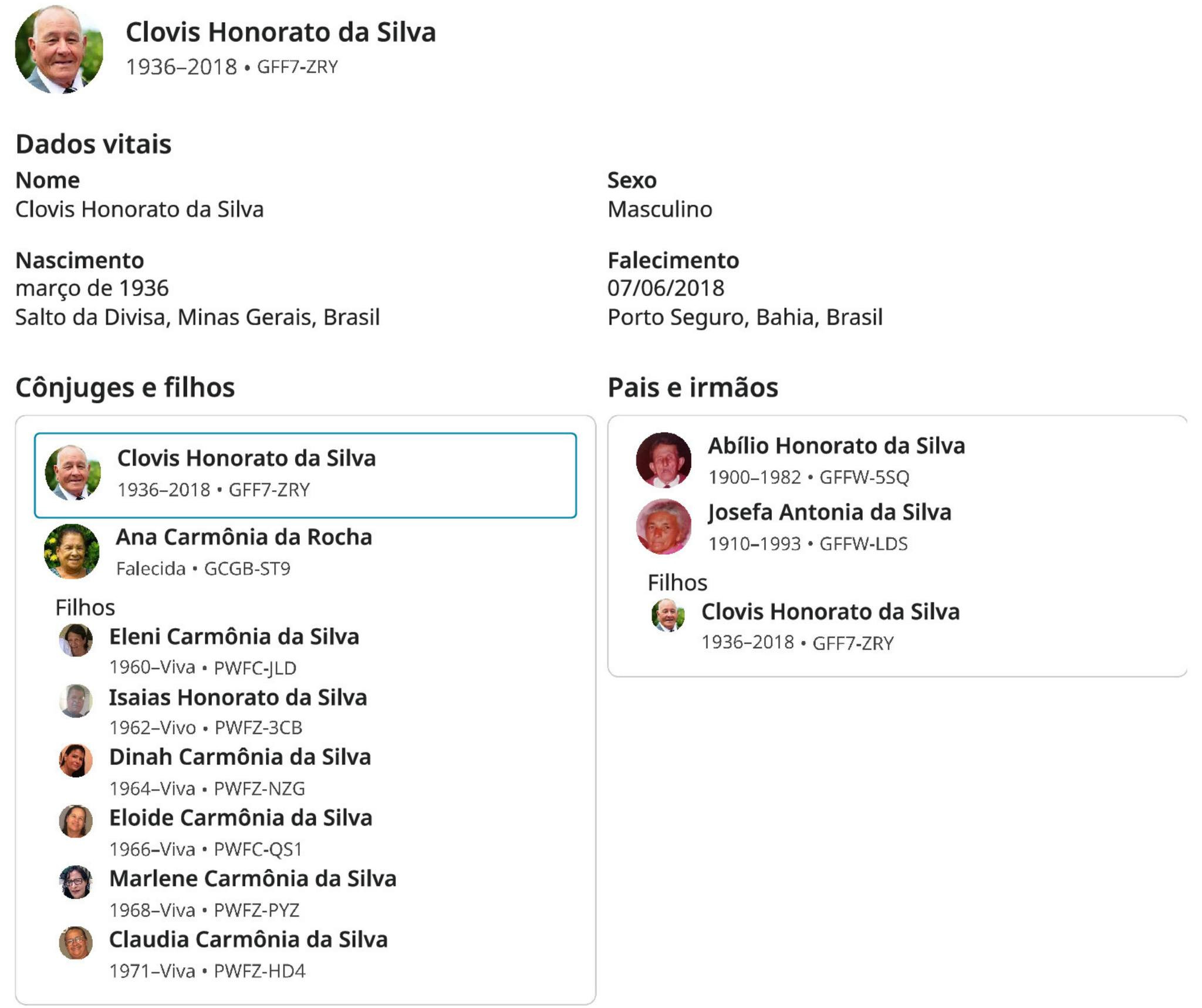Viewport: 1202px width, 1008px height.
Task: Open the Isaias Honorato da Silva name link
Action: point(238,697)
